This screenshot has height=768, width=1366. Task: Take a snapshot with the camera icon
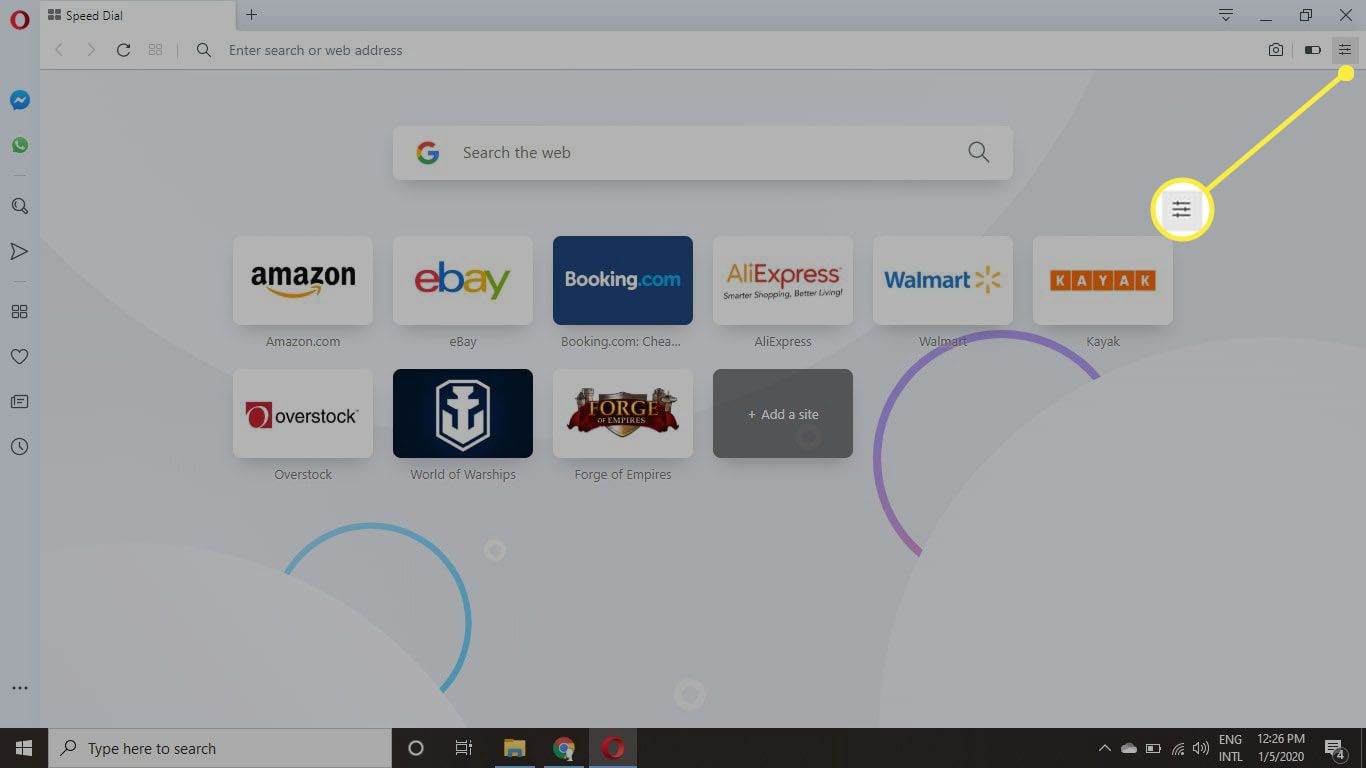point(1276,50)
